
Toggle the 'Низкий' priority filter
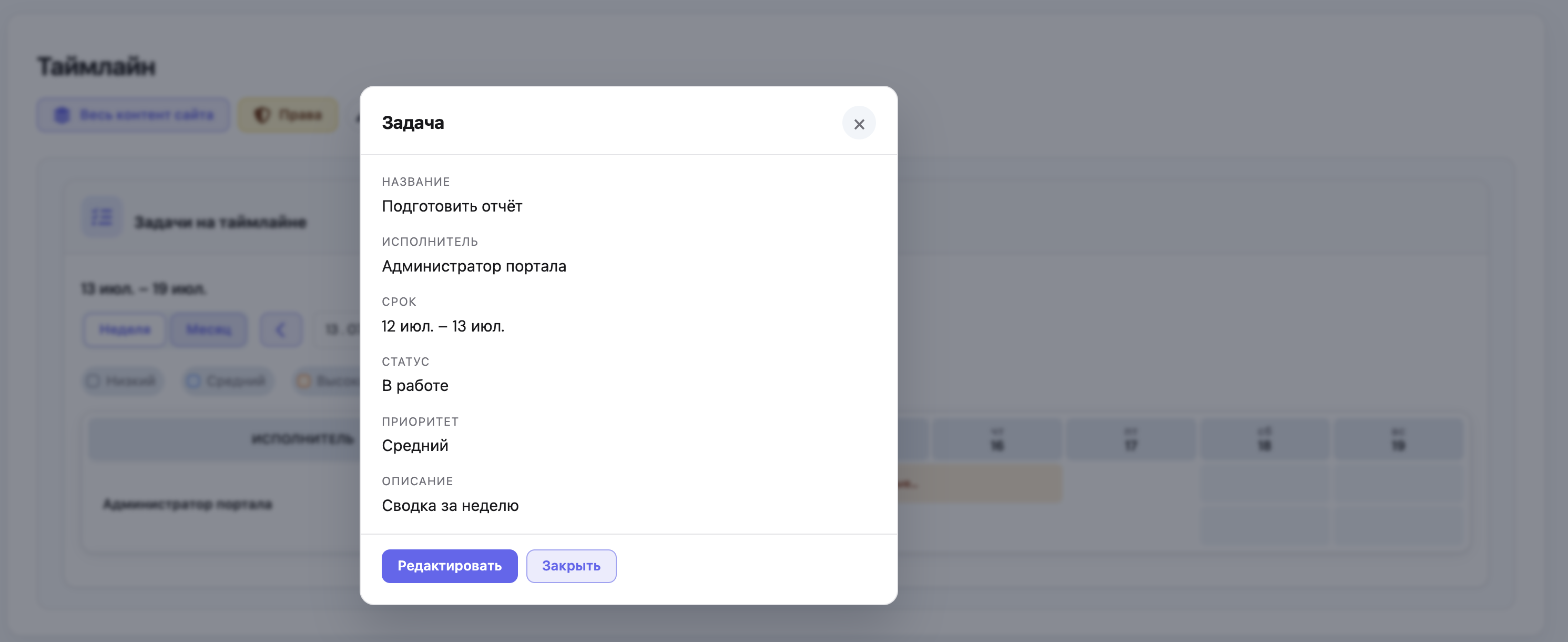123,380
